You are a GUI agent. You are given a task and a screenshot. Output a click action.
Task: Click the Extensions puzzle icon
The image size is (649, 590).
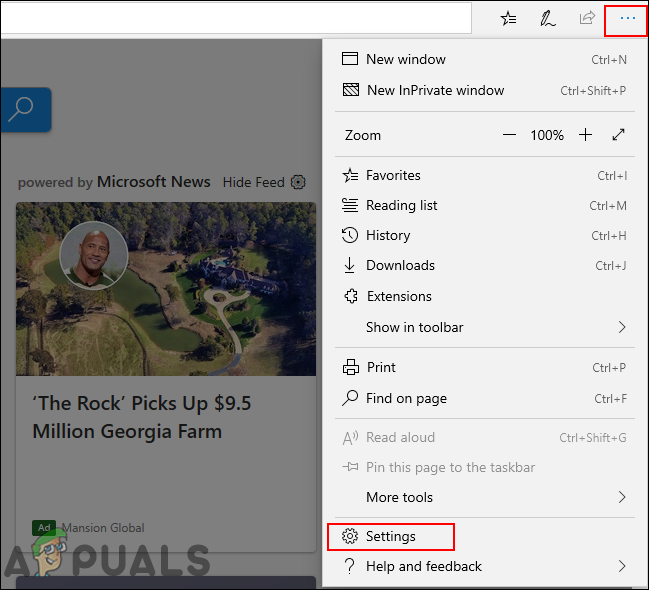coord(351,296)
